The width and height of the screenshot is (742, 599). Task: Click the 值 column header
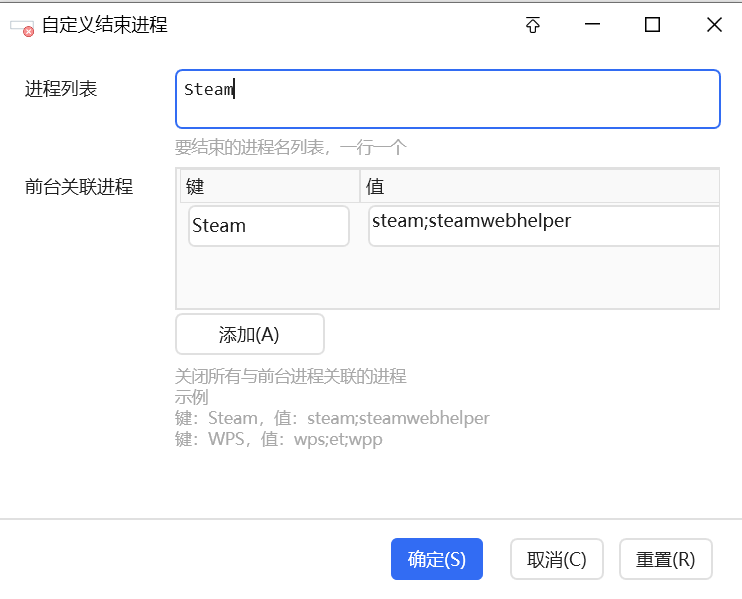click(540, 186)
